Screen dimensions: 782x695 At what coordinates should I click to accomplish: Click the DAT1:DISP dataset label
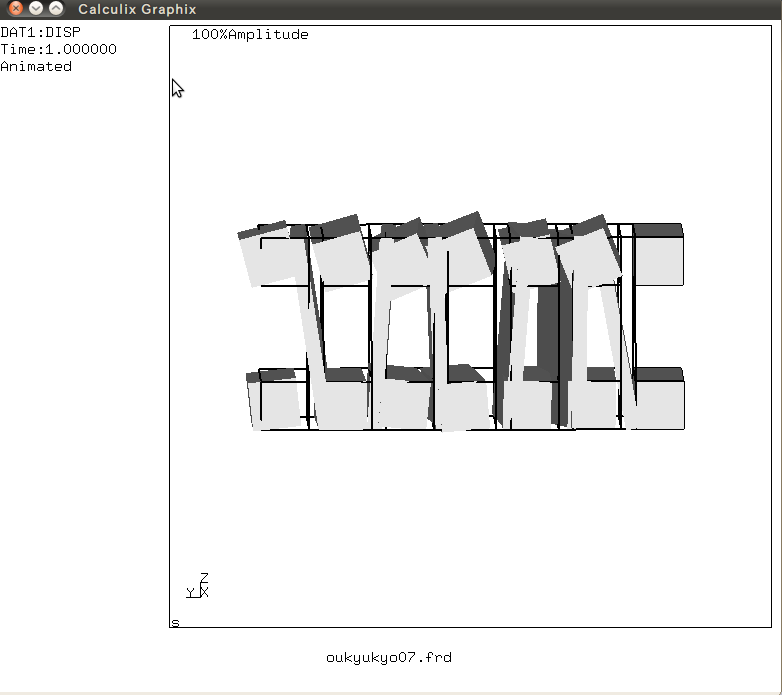[40, 32]
